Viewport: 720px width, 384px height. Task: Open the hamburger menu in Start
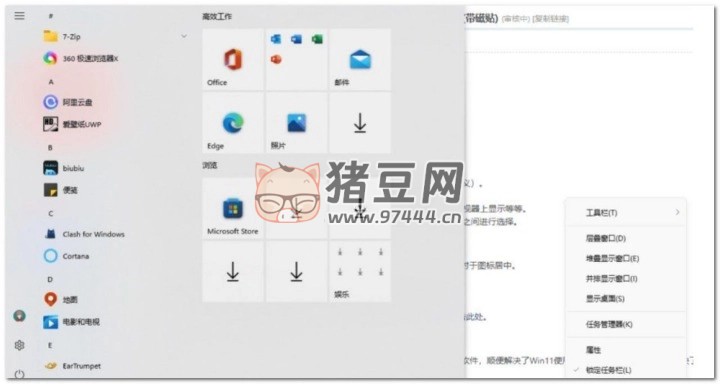click(19, 16)
